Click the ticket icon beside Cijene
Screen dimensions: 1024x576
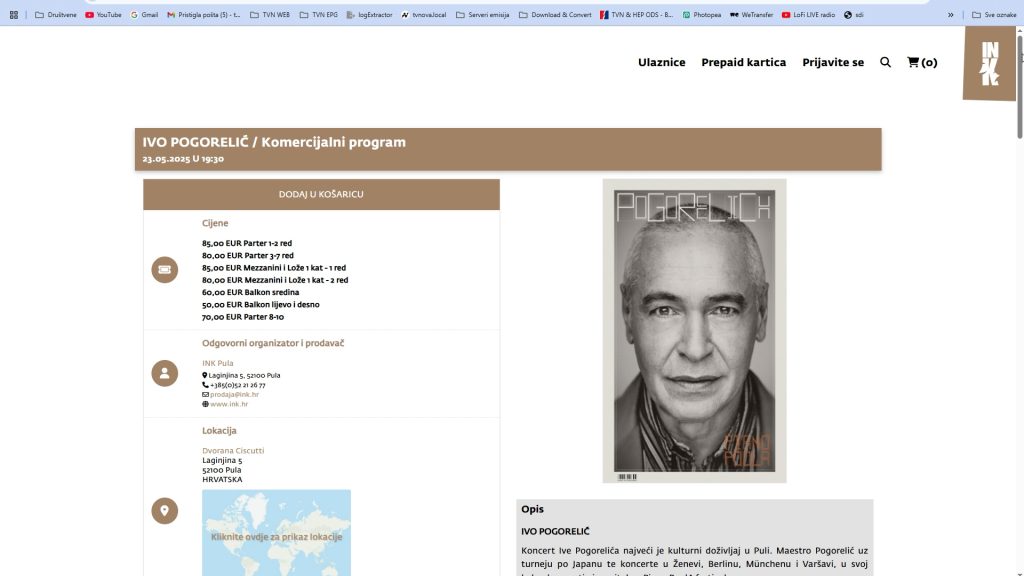click(x=165, y=269)
